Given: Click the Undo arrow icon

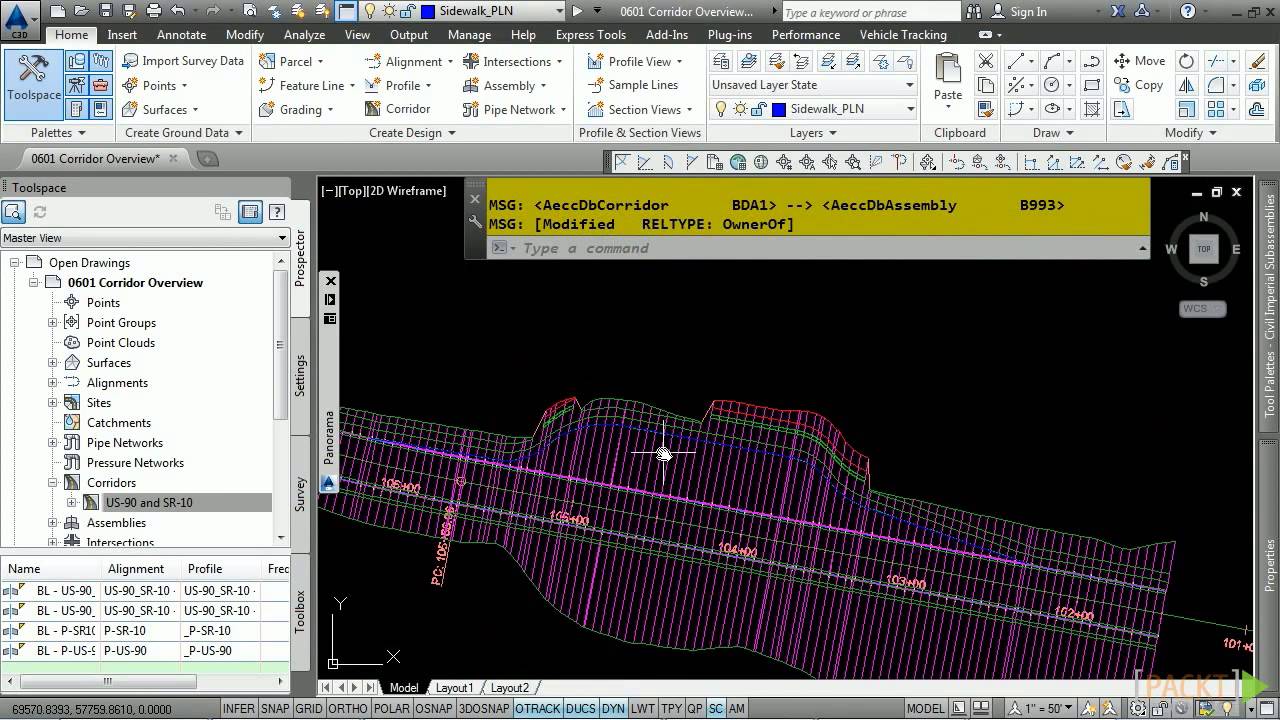Looking at the screenshot, I should pos(178,11).
